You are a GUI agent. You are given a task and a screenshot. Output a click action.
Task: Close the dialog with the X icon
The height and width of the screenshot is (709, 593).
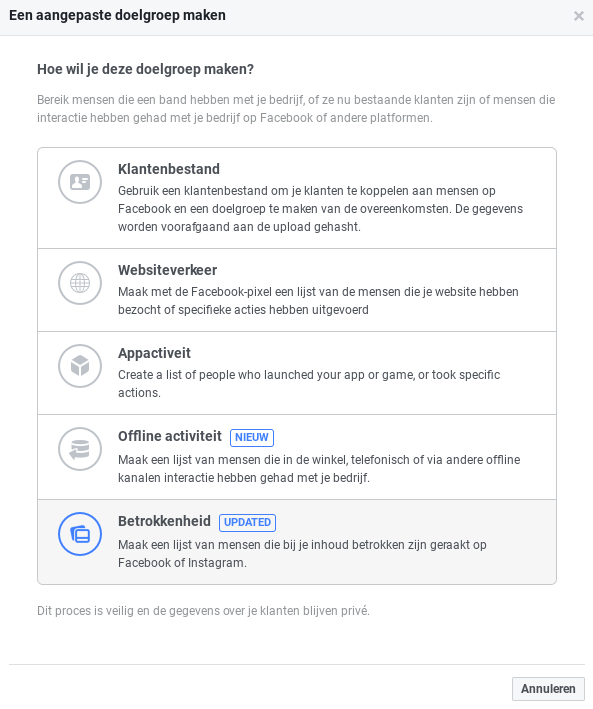tap(579, 16)
